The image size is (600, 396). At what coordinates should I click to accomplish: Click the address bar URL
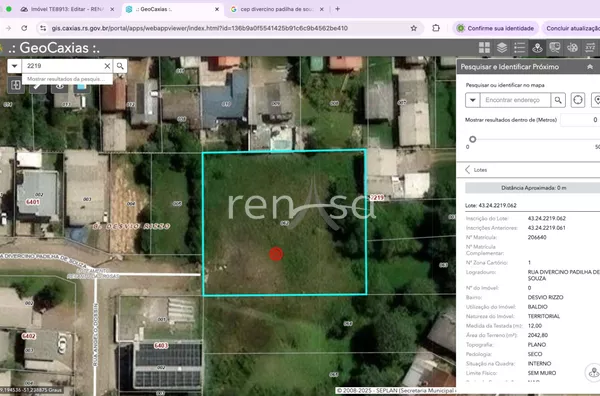tap(200, 28)
